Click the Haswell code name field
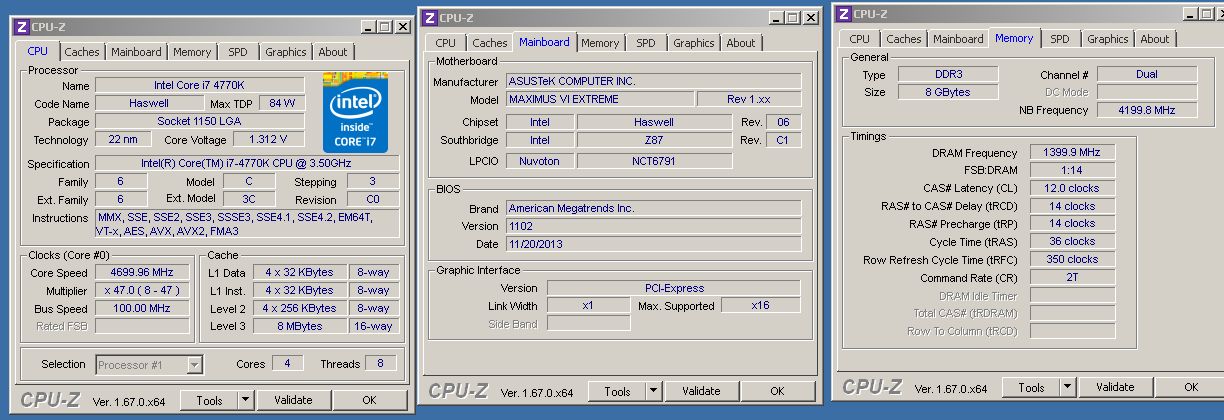This screenshot has height=420, width=1224. [149, 103]
